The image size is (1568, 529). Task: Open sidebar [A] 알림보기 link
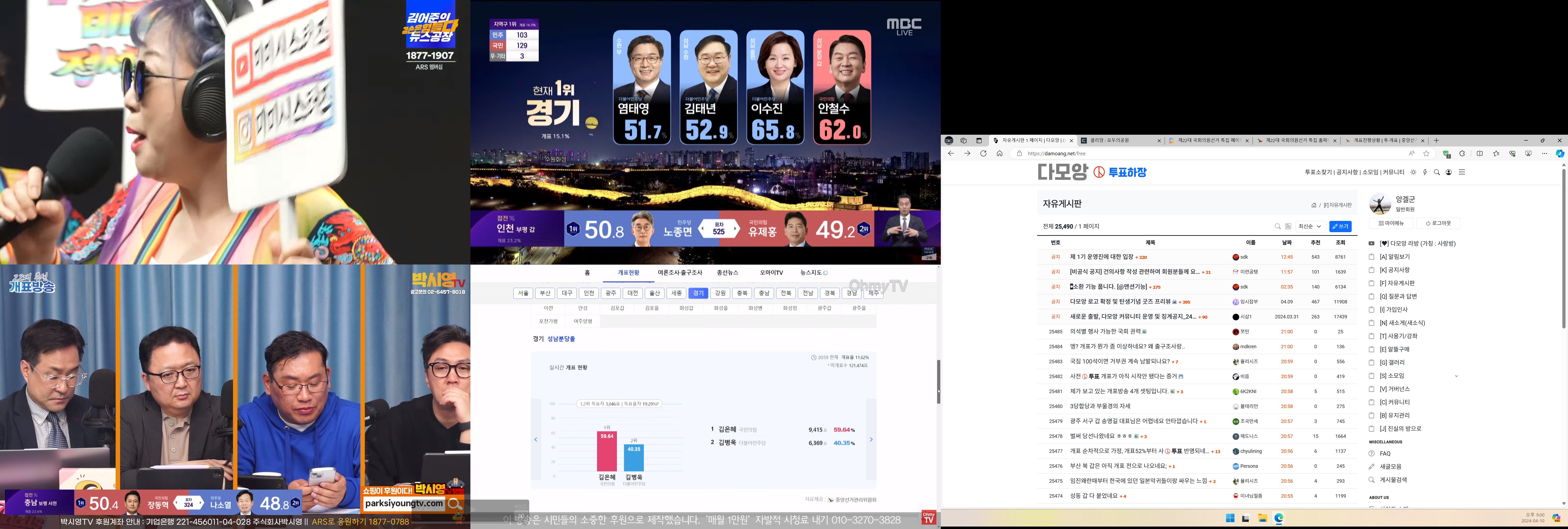point(1395,257)
